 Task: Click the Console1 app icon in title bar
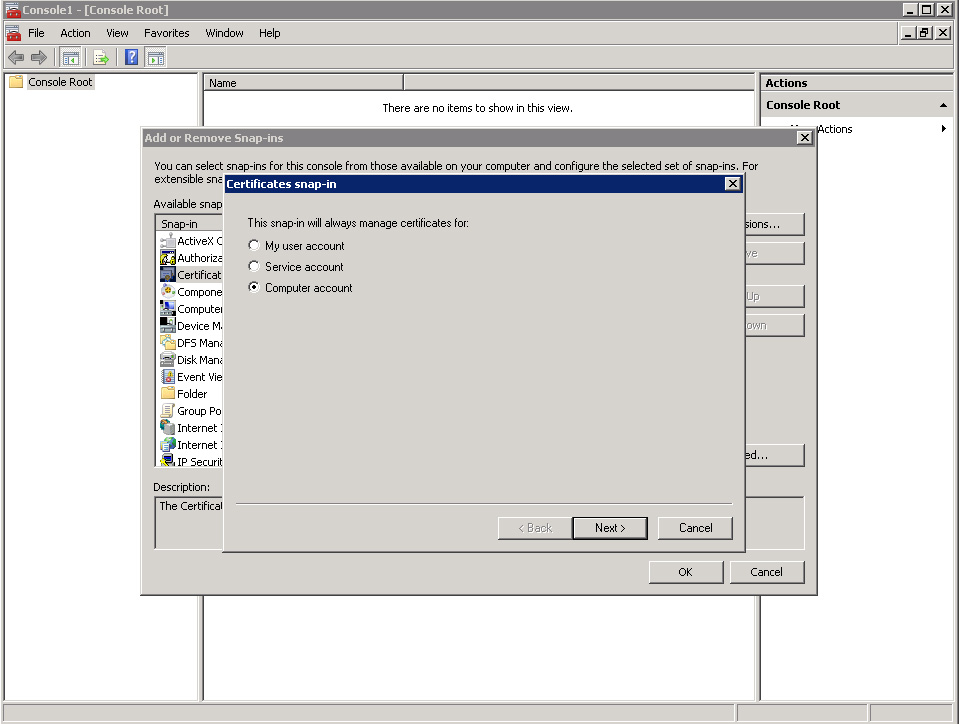pos(12,10)
